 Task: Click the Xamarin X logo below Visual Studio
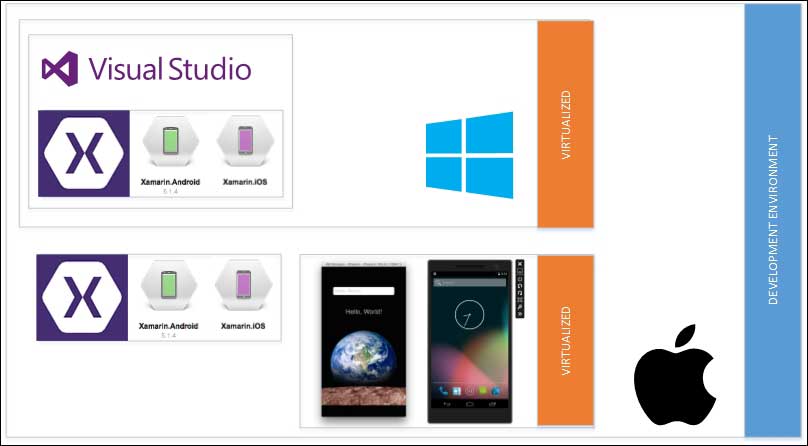pos(84,153)
